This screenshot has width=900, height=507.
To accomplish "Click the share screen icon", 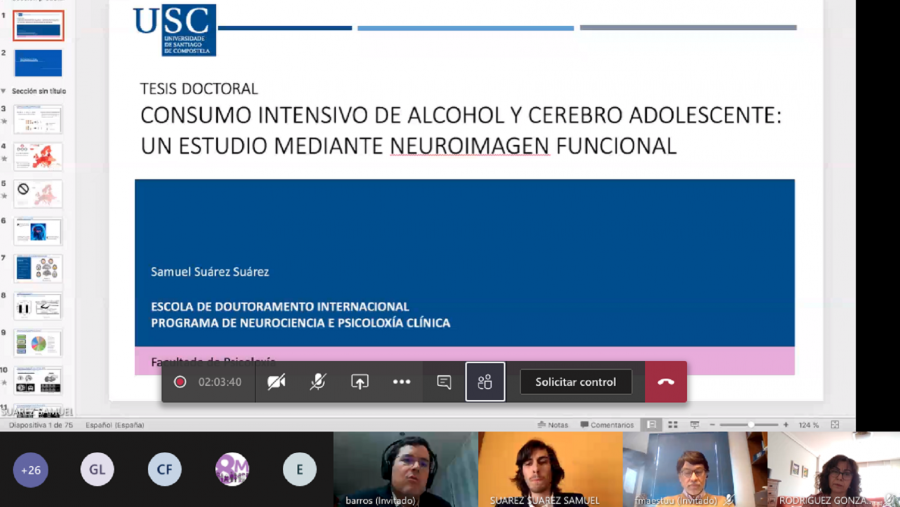I will tap(360, 382).
